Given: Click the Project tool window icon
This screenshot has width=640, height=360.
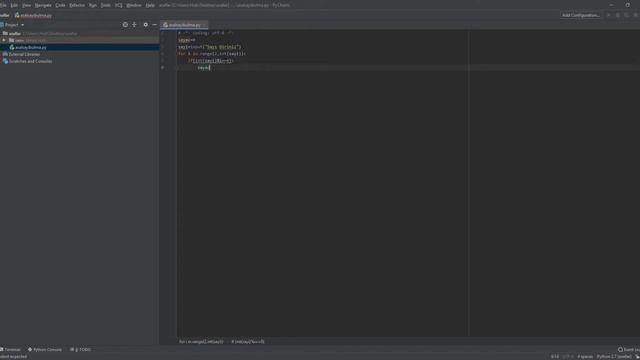Looking at the screenshot, I should [x=2, y=25].
